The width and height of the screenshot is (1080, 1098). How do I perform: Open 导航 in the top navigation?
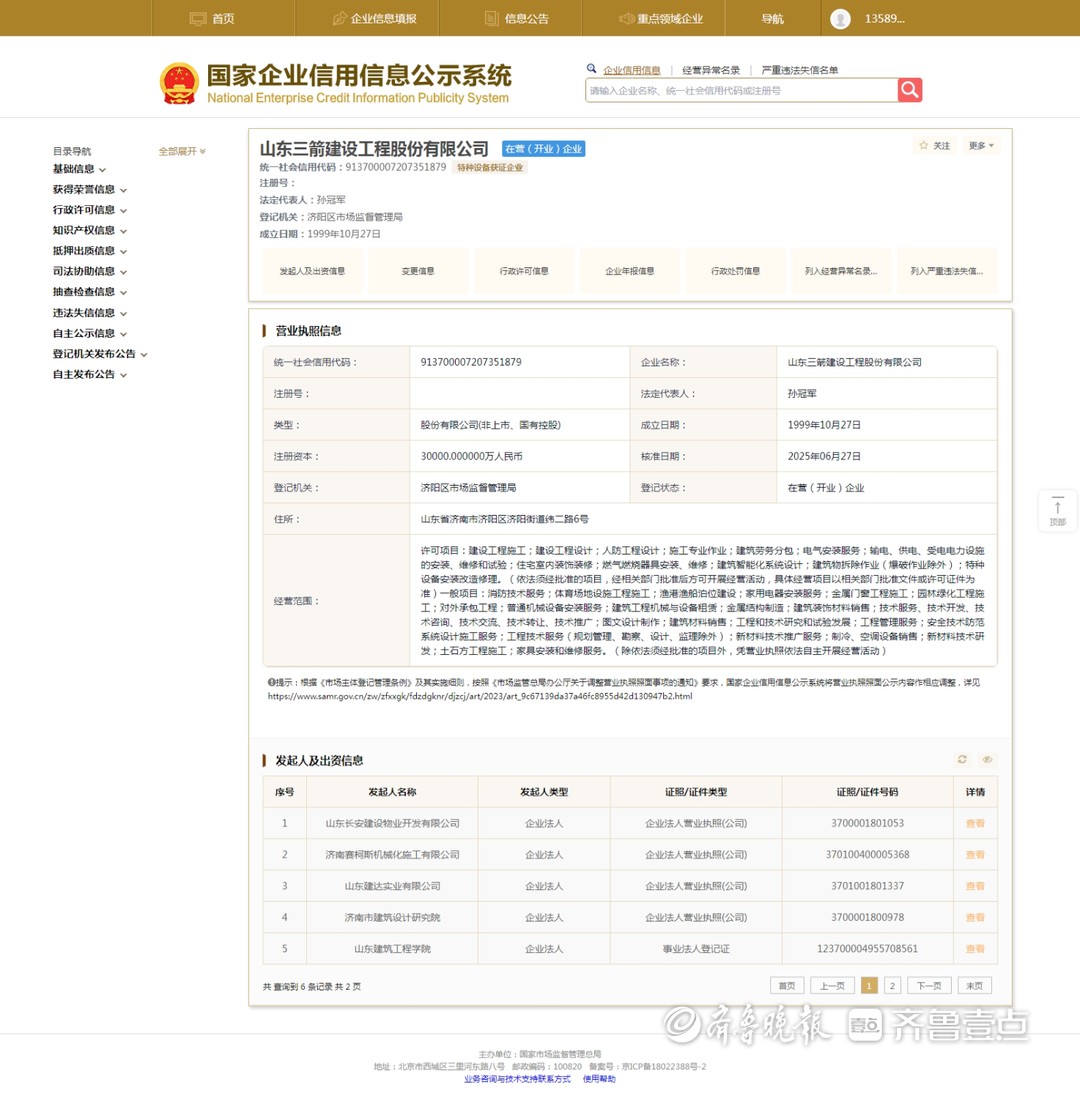[773, 19]
